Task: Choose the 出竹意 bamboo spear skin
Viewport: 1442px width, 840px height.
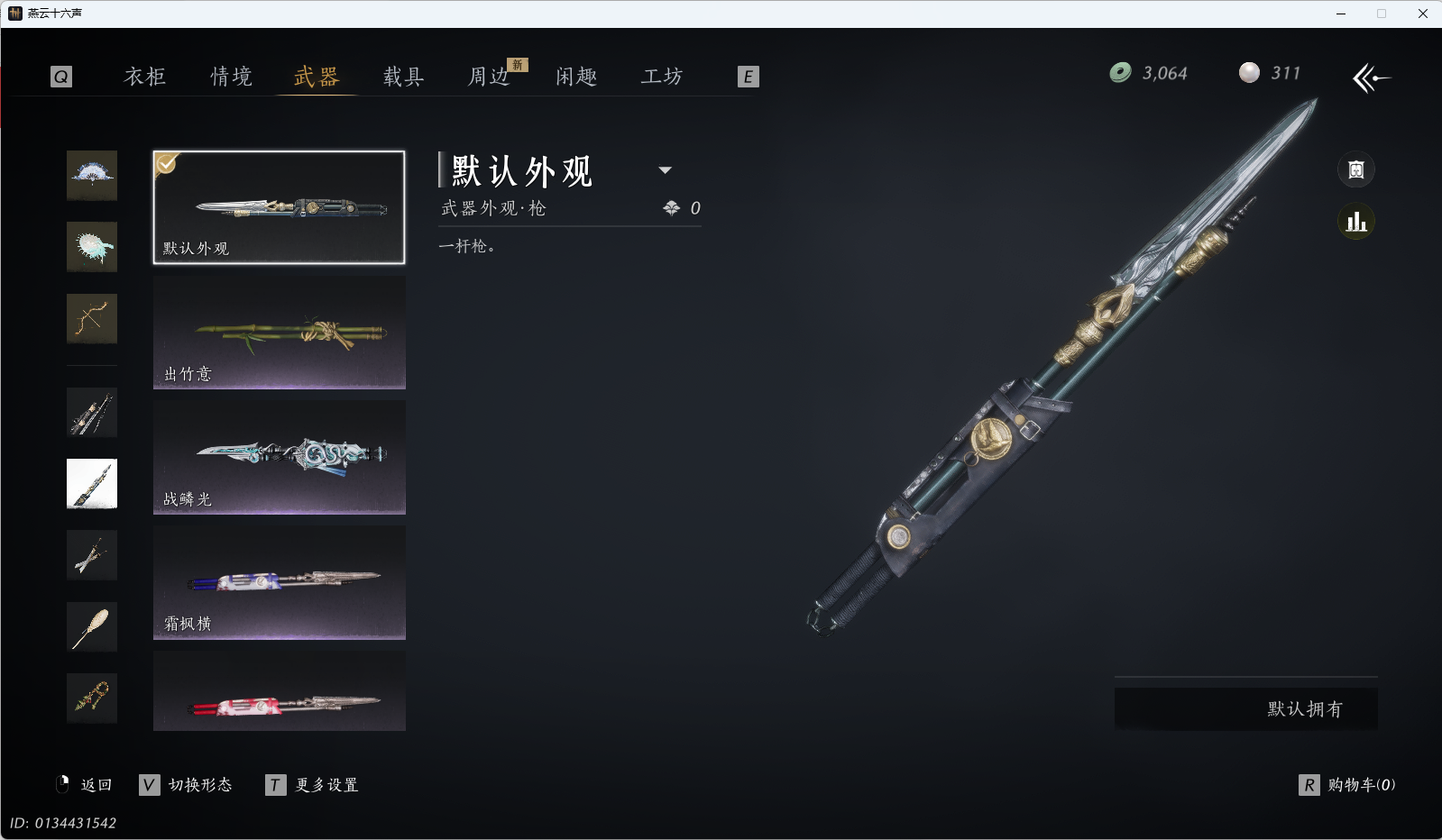Action: [280, 333]
